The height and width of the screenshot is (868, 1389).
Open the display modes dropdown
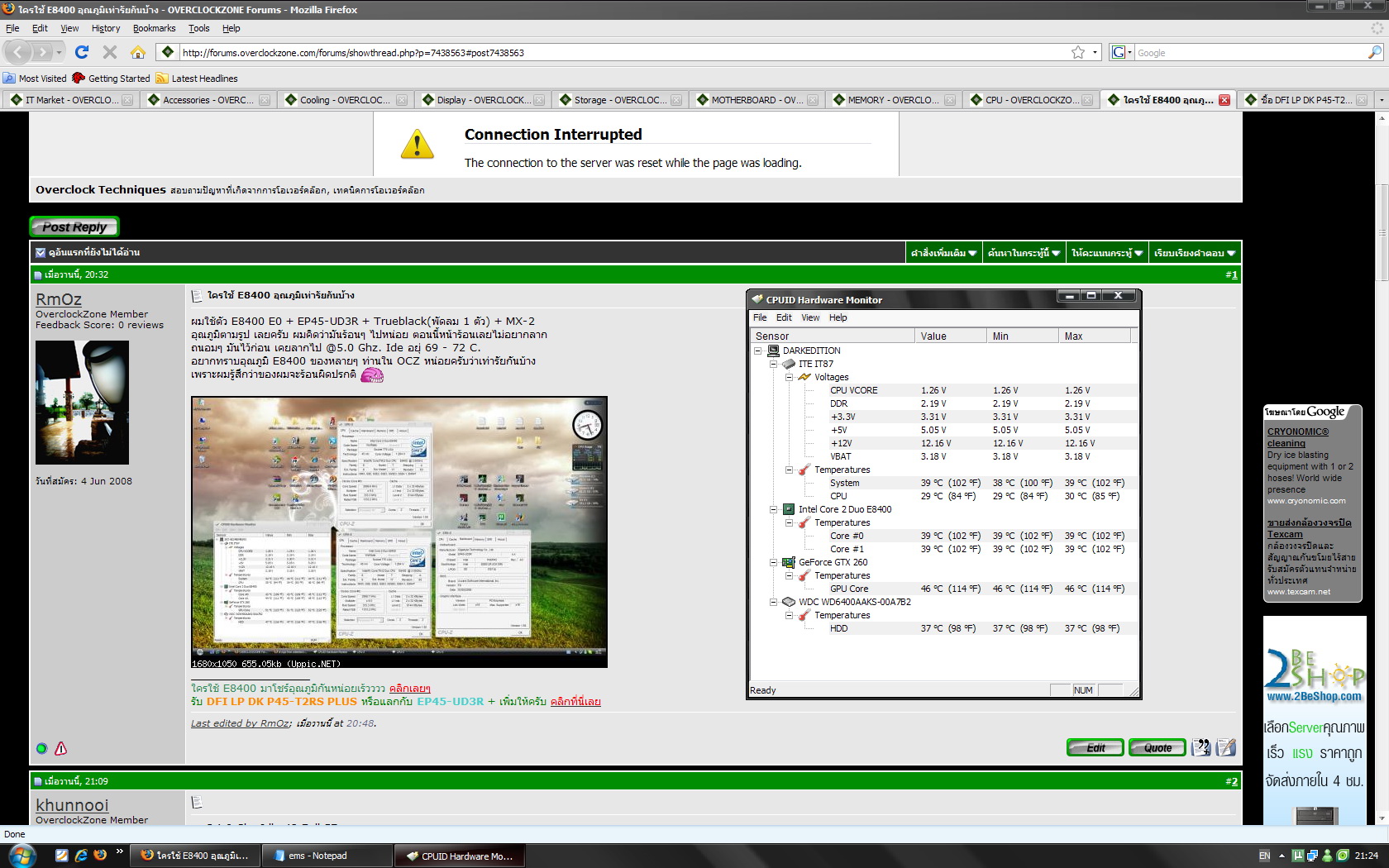[1195, 253]
